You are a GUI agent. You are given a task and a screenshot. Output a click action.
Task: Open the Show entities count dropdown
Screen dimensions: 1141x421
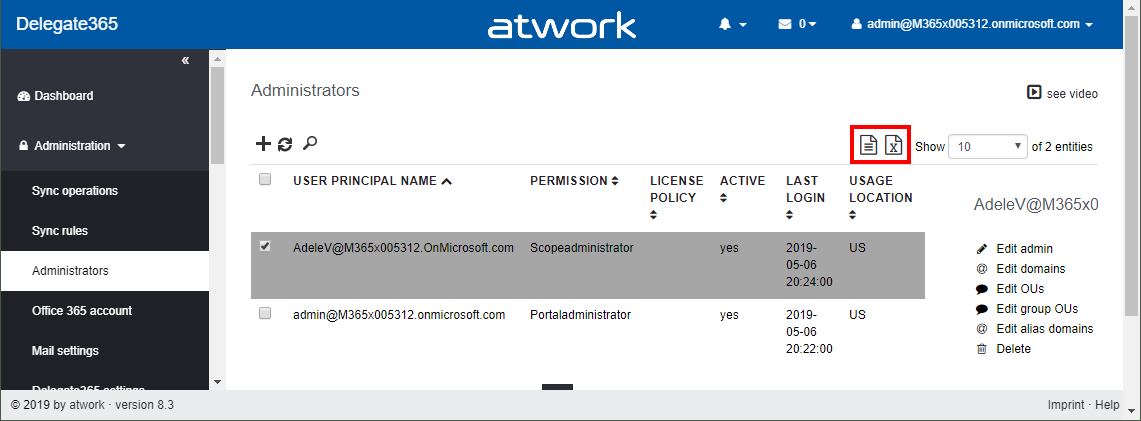point(988,146)
